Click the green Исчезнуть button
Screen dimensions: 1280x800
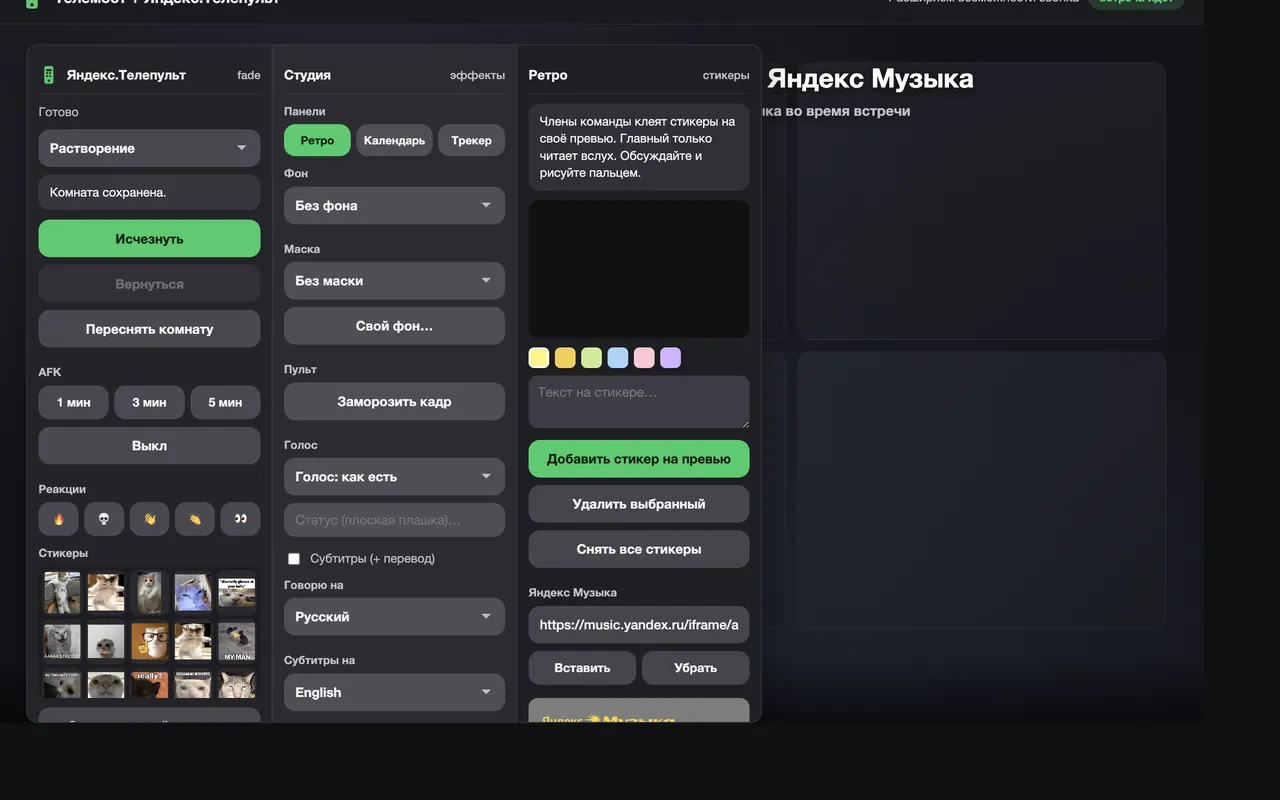149,239
